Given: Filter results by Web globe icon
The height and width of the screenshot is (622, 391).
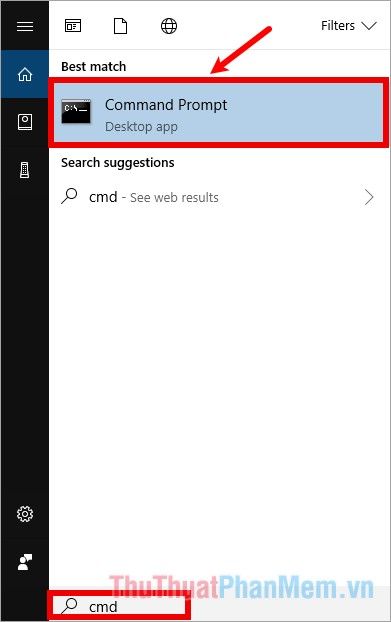Looking at the screenshot, I should [169, 26].
